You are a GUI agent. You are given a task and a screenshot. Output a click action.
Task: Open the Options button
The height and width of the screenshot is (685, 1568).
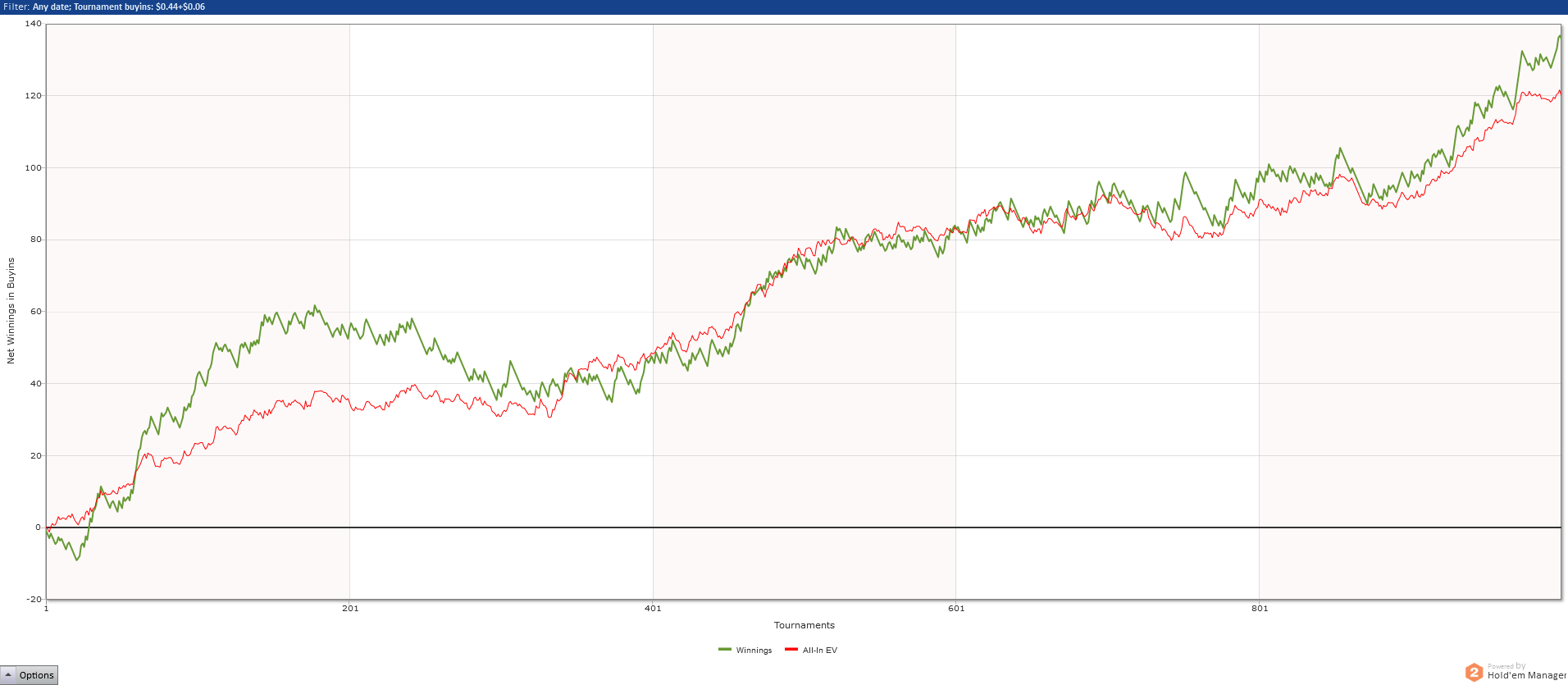30,675
